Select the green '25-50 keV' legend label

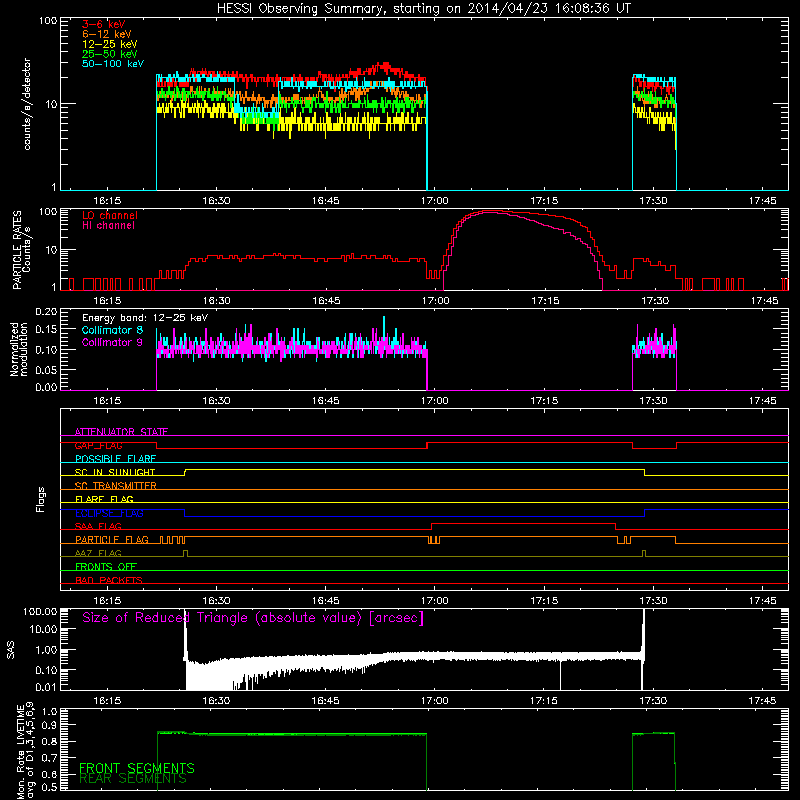click(x=110, y=54)
